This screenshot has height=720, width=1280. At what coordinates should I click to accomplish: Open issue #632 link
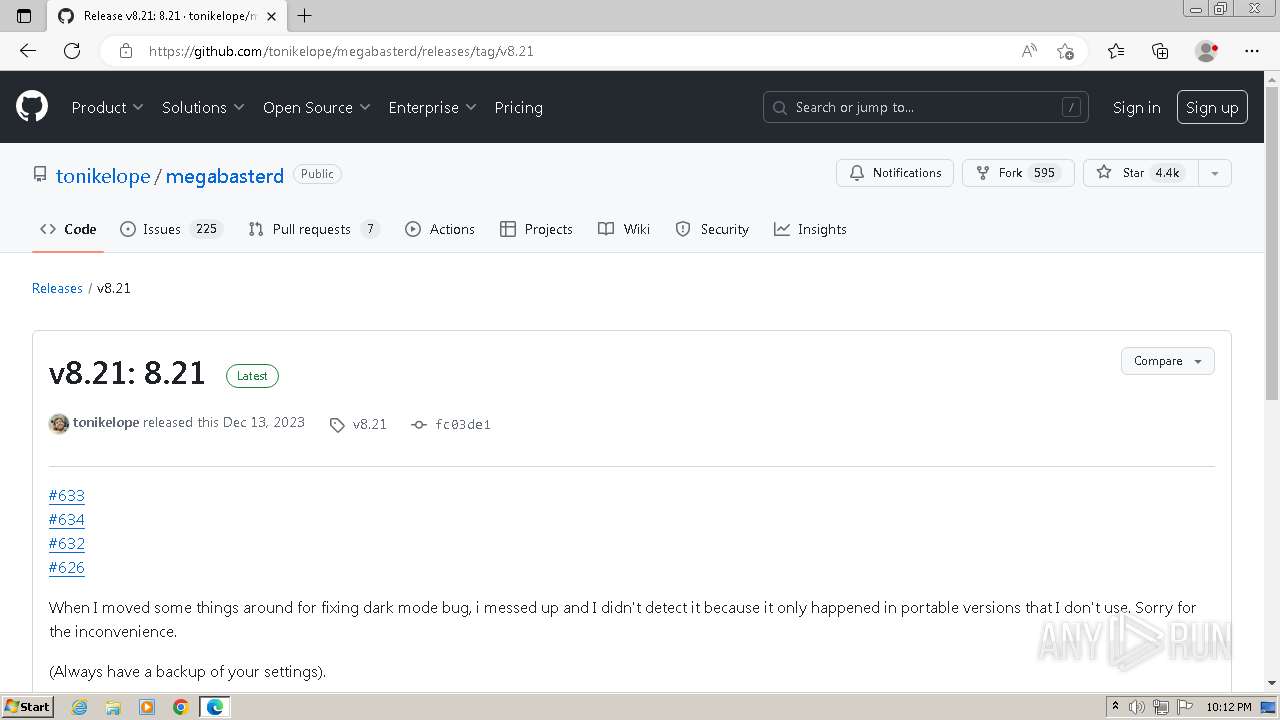[67, 543]
